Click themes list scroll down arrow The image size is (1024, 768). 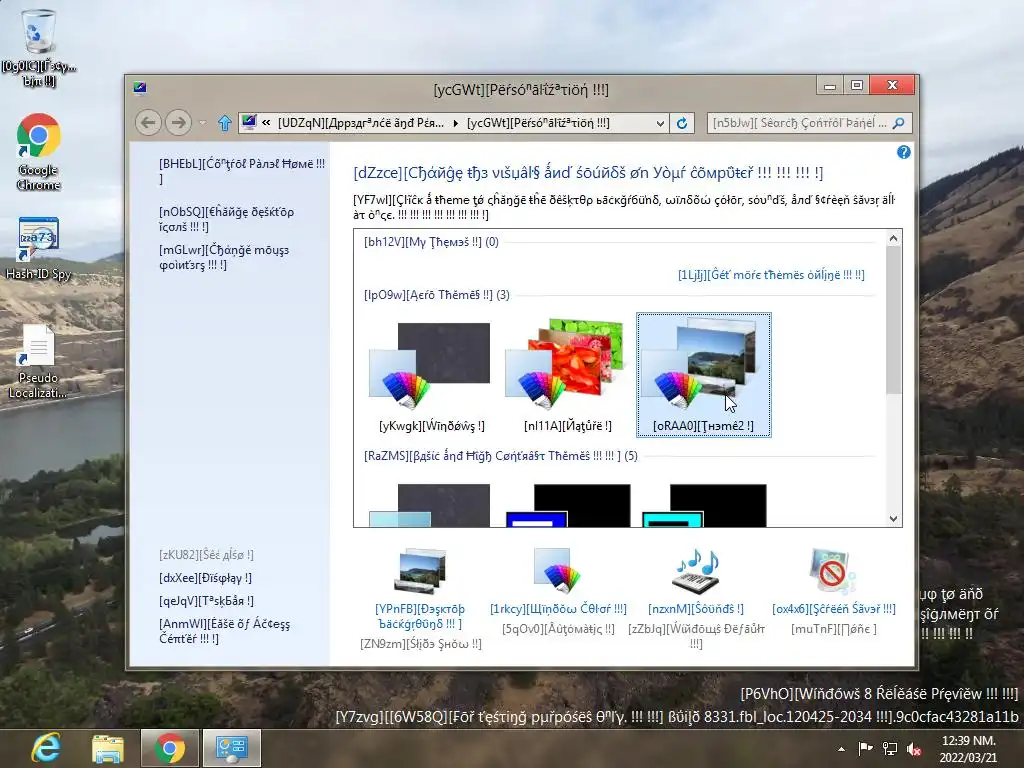[893, 519]
